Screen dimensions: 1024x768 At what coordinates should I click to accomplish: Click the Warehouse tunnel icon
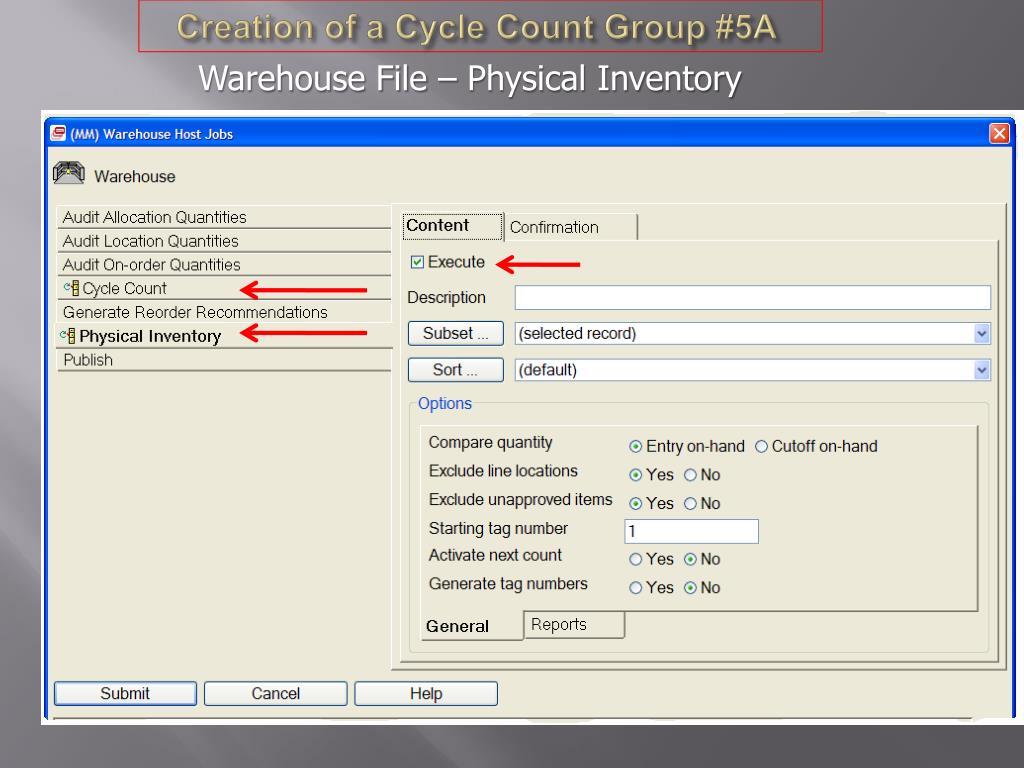(69, 174)
